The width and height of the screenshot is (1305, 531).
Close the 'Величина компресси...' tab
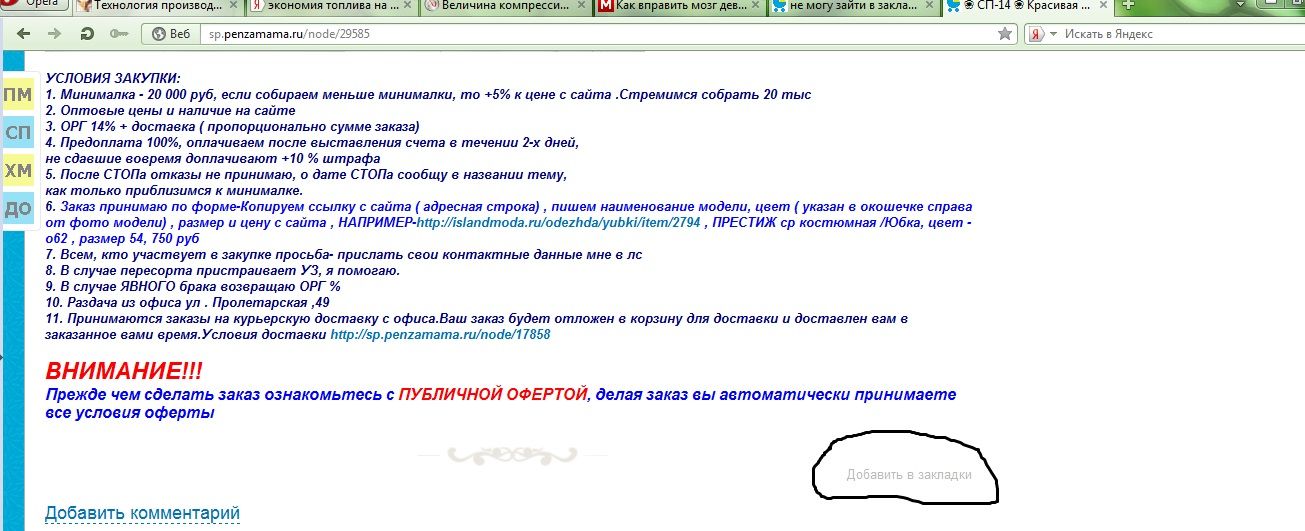click(583, 6)
